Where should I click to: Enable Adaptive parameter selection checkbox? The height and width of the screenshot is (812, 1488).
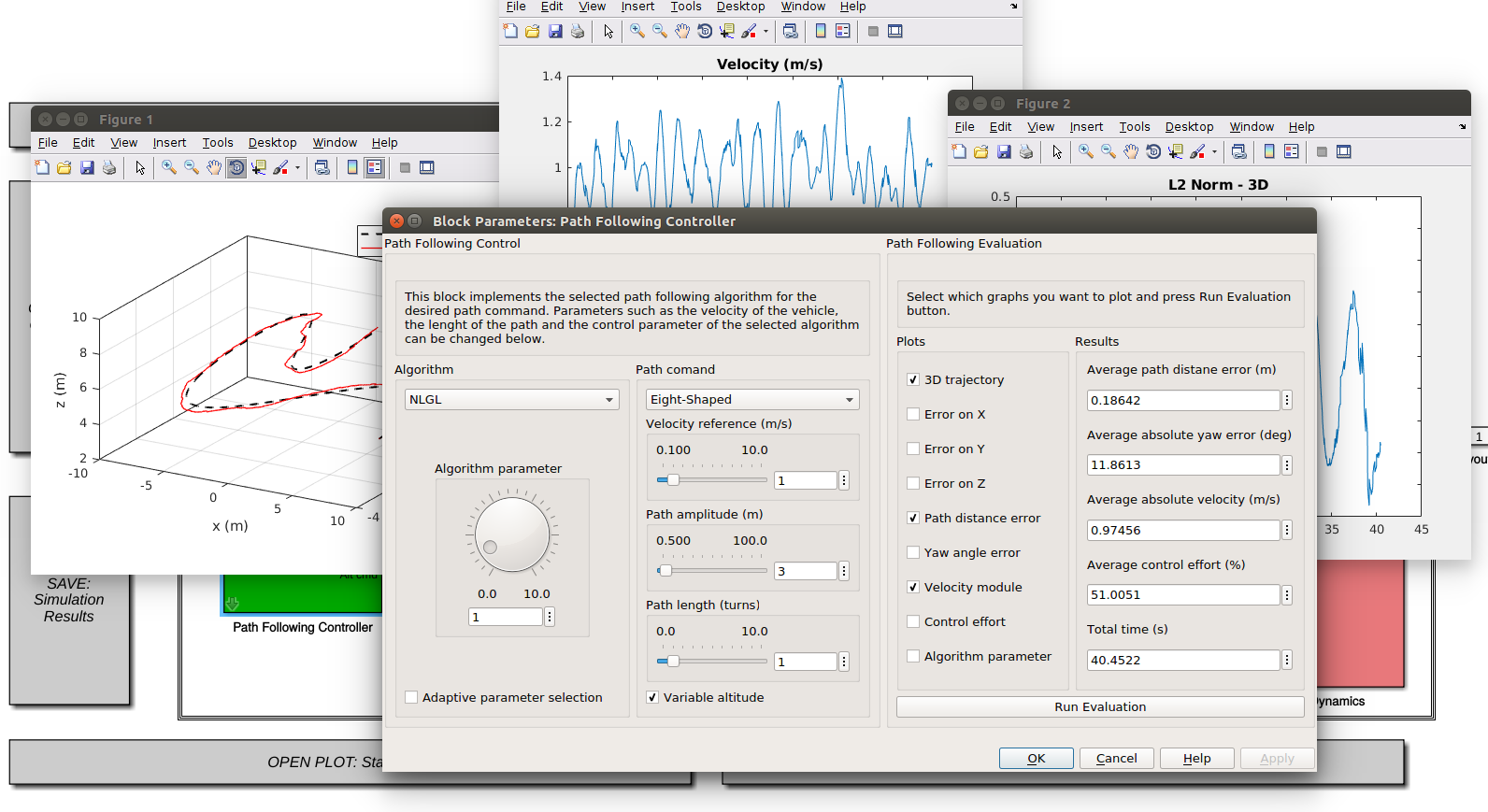click(x=411, y=698)
